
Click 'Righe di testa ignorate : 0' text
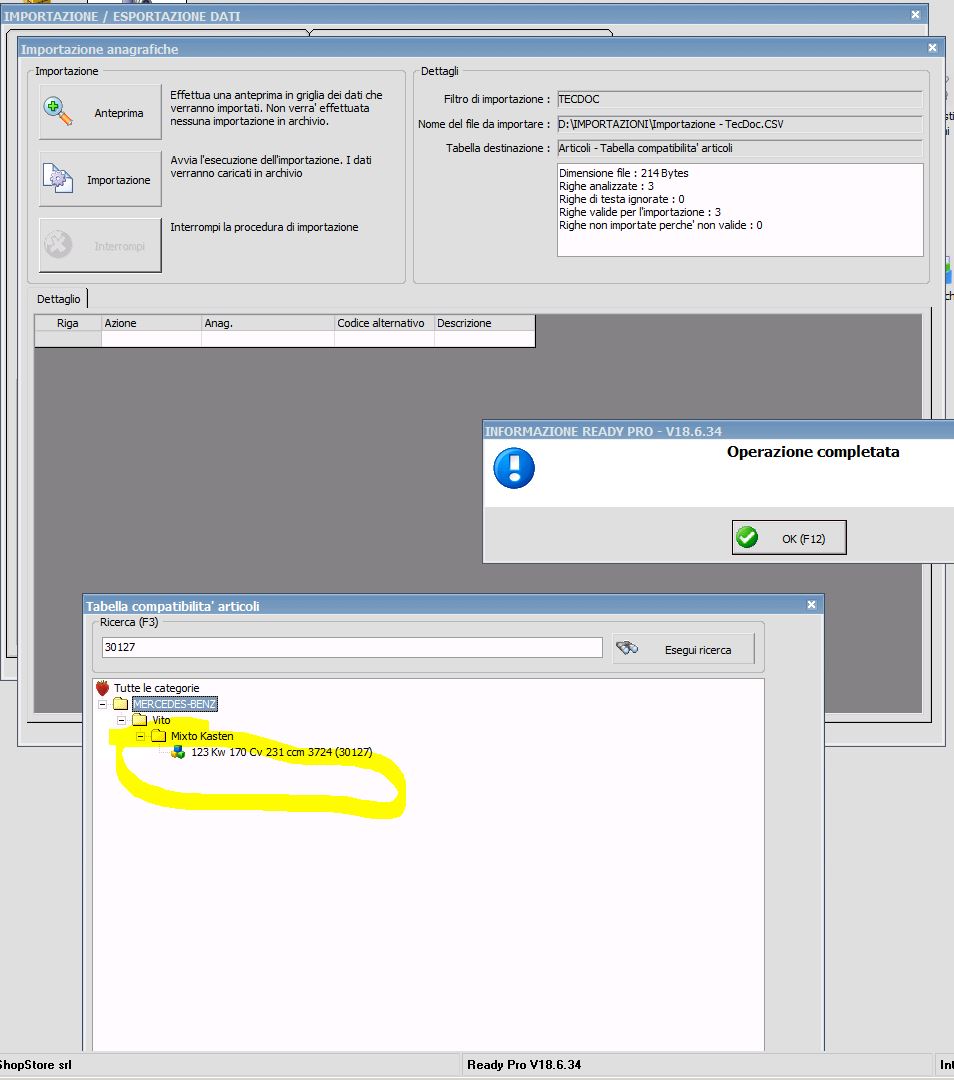[621, 199]
